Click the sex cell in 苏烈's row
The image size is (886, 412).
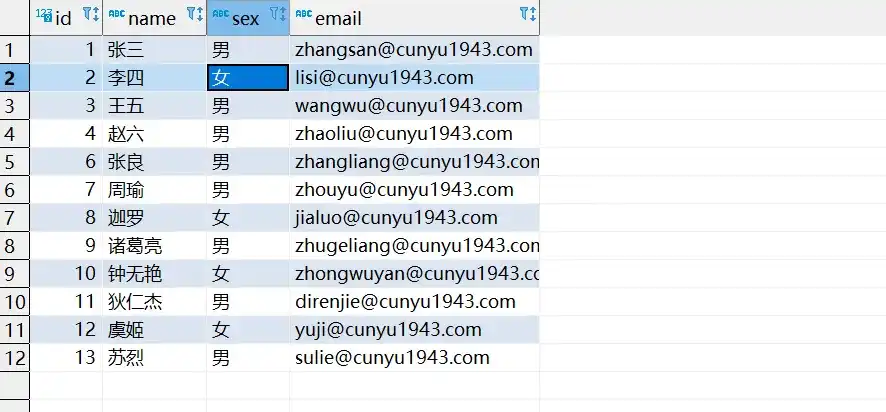(x=248, y=357)
